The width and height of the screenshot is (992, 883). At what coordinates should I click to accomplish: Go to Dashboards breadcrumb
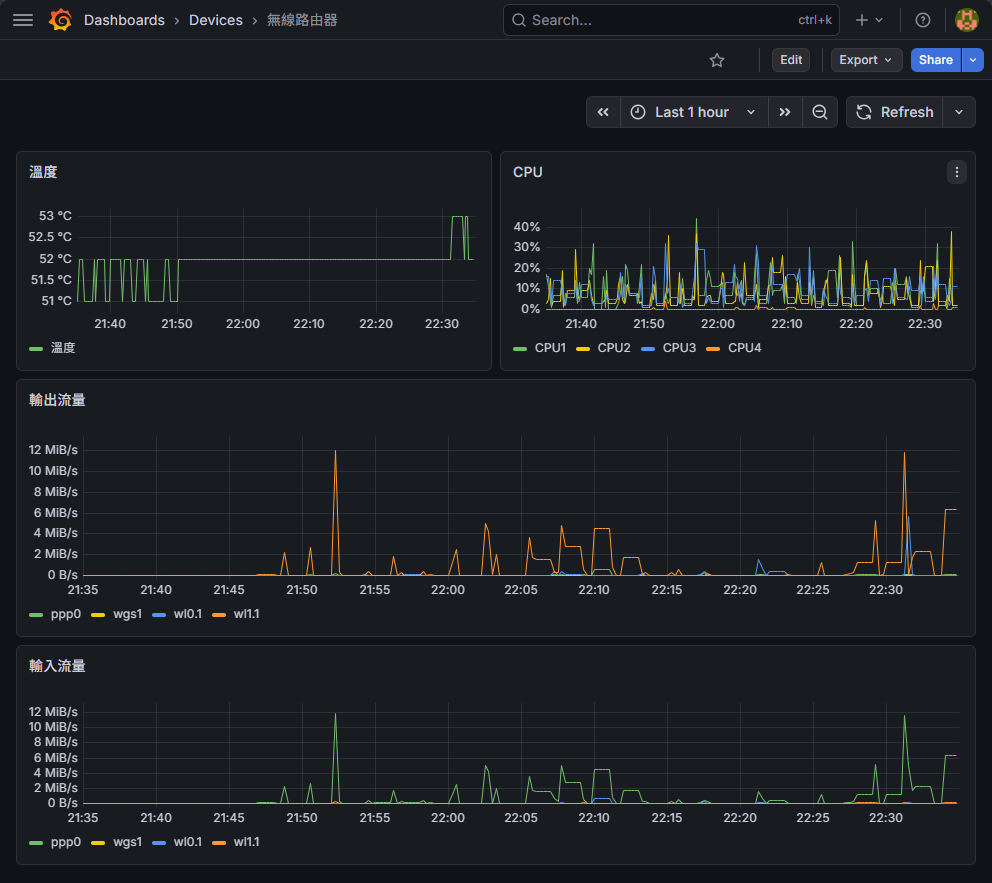pos(124,20)
